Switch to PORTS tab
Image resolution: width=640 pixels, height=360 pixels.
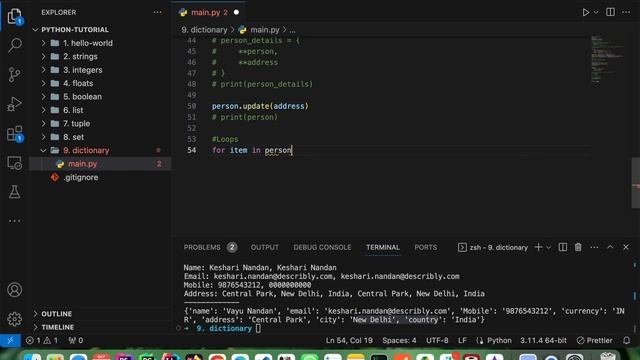click(x=425, y=247)
